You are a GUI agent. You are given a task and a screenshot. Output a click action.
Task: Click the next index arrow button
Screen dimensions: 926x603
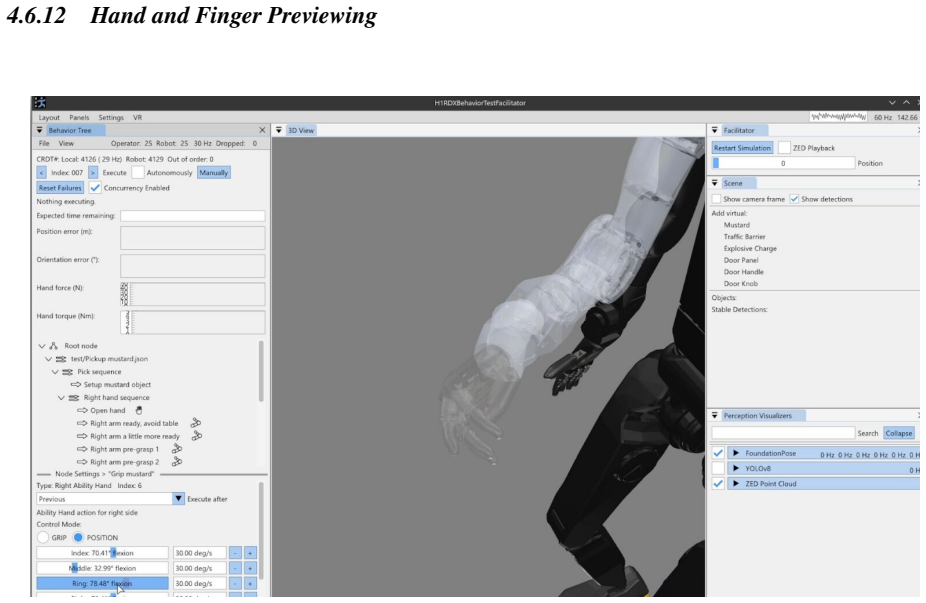(93, 172)
